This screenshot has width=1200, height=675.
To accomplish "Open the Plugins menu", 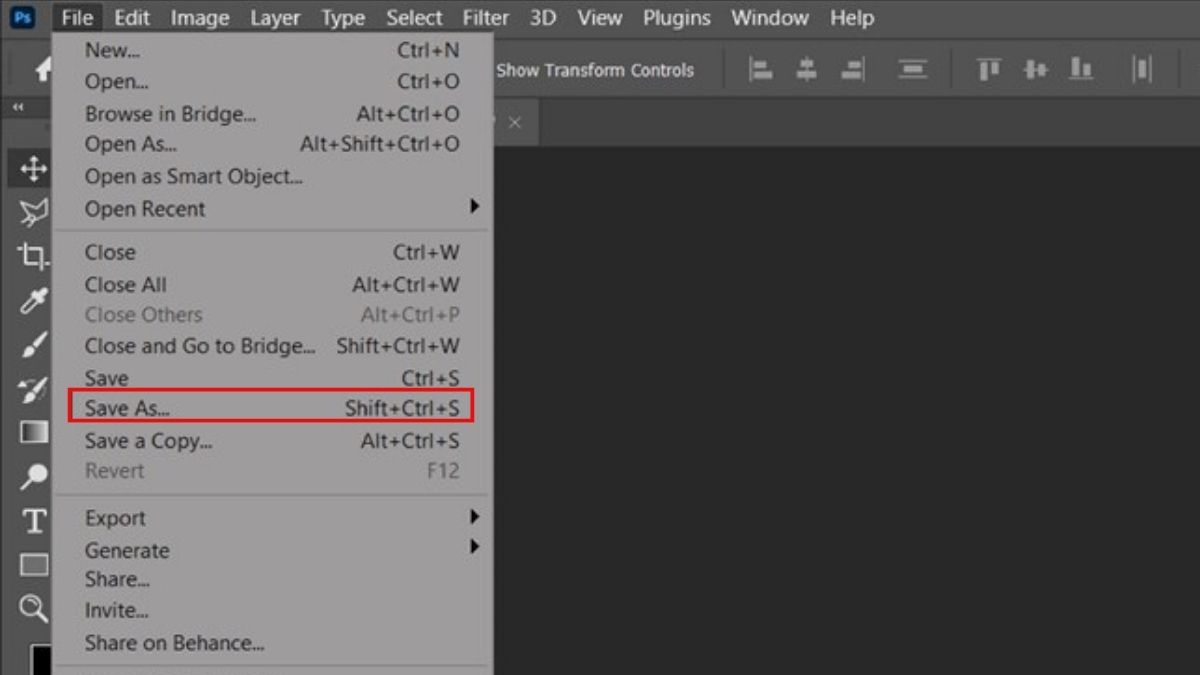I will [677, 17].
